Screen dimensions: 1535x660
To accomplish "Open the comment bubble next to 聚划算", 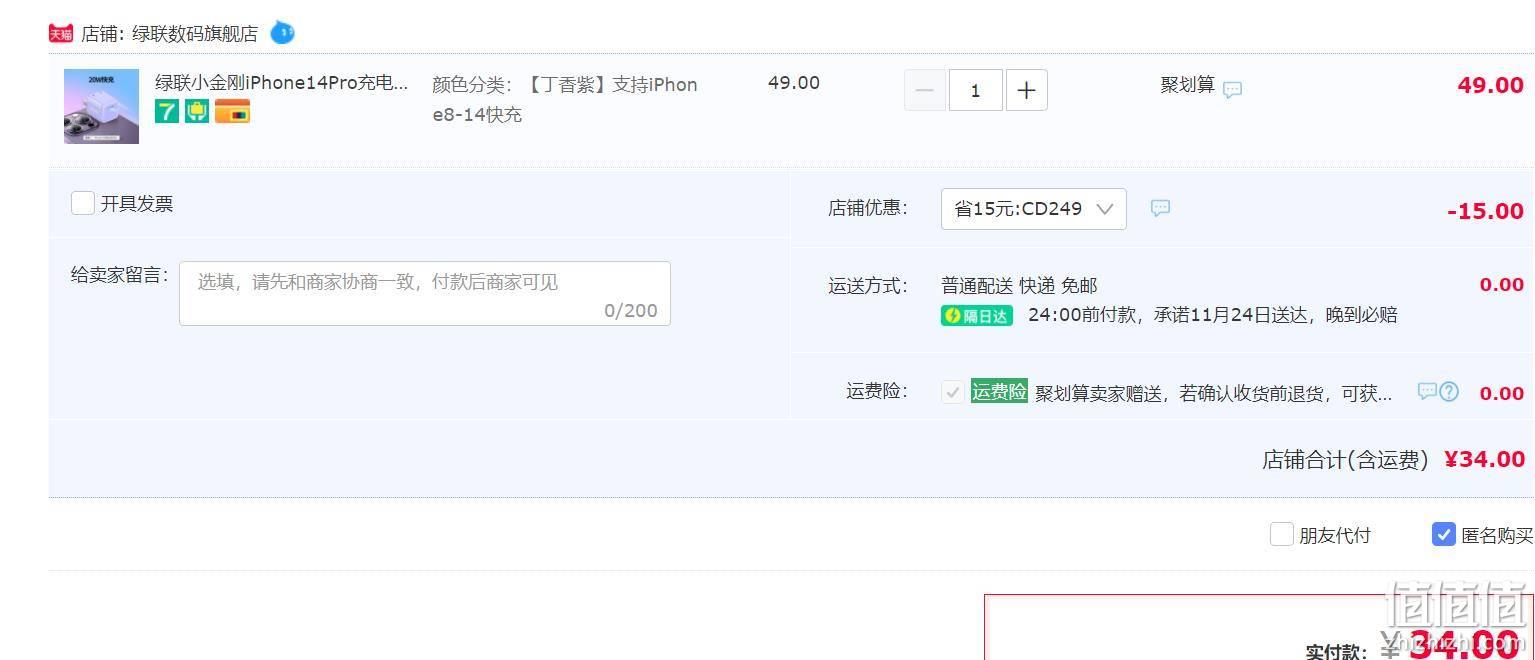I will [1233, 89].
